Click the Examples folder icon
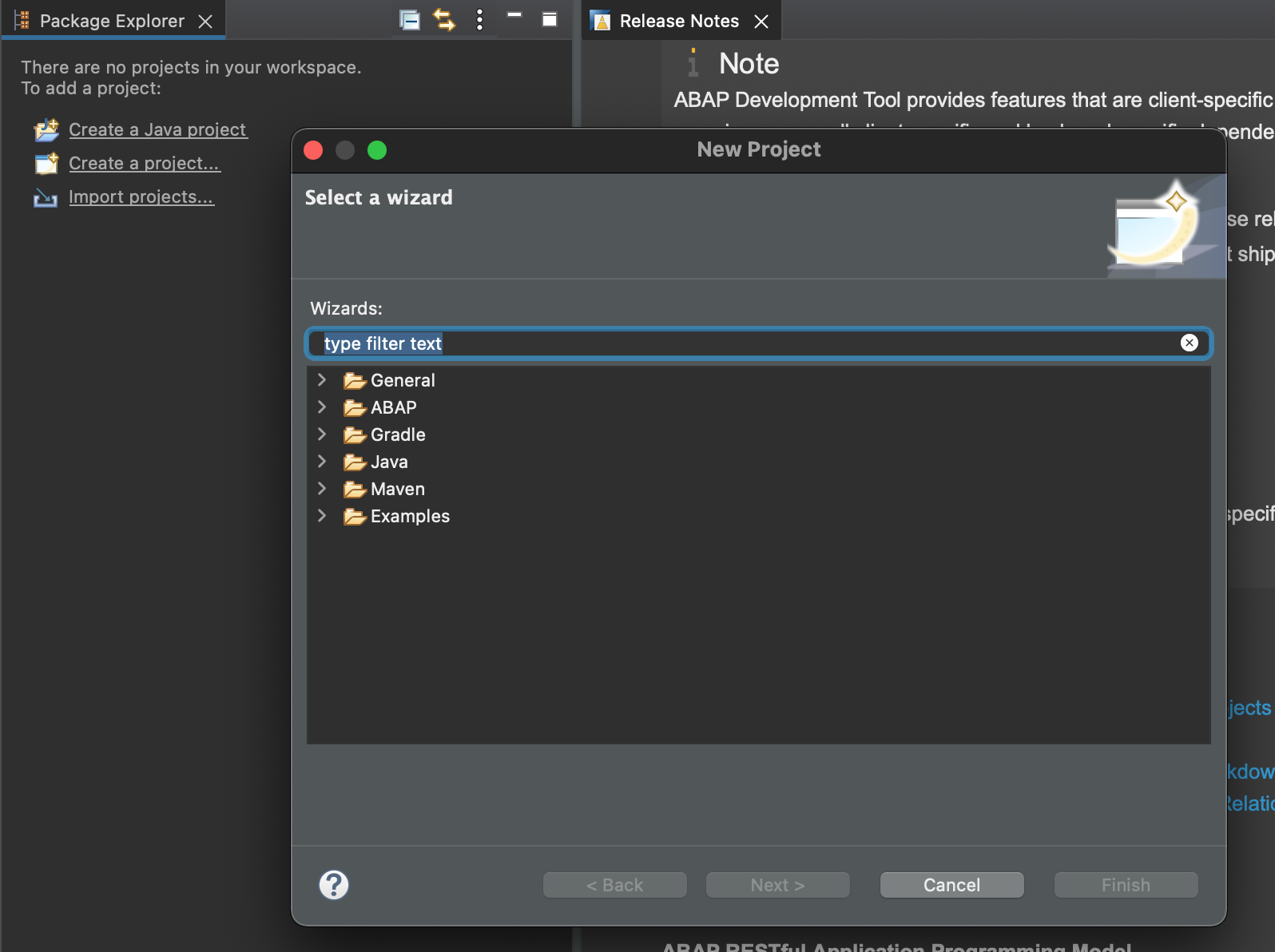The width and height of the screenshot is (1275, 952). coord(355,517)
